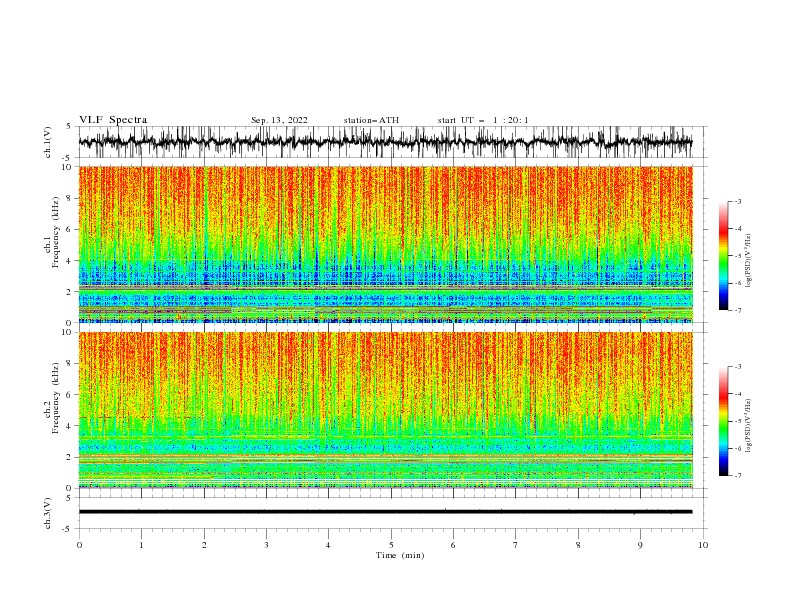Click the ch.1(V) waveform axis label
The image size is (792, 612).
click(47, 142)
